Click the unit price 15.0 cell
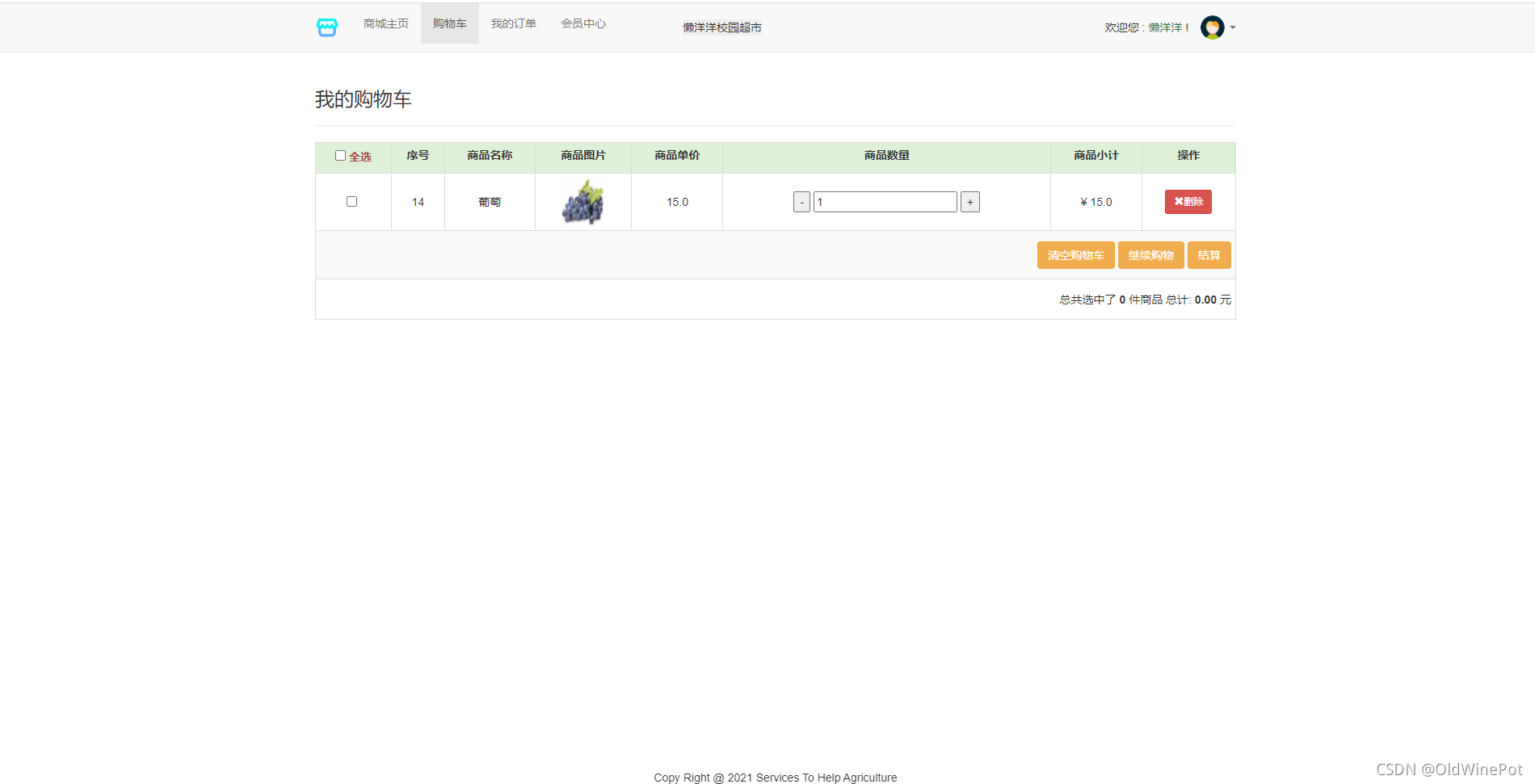The height and width of the screenshot is (784, 1535). pyautogui.click(x=677, y=202)
